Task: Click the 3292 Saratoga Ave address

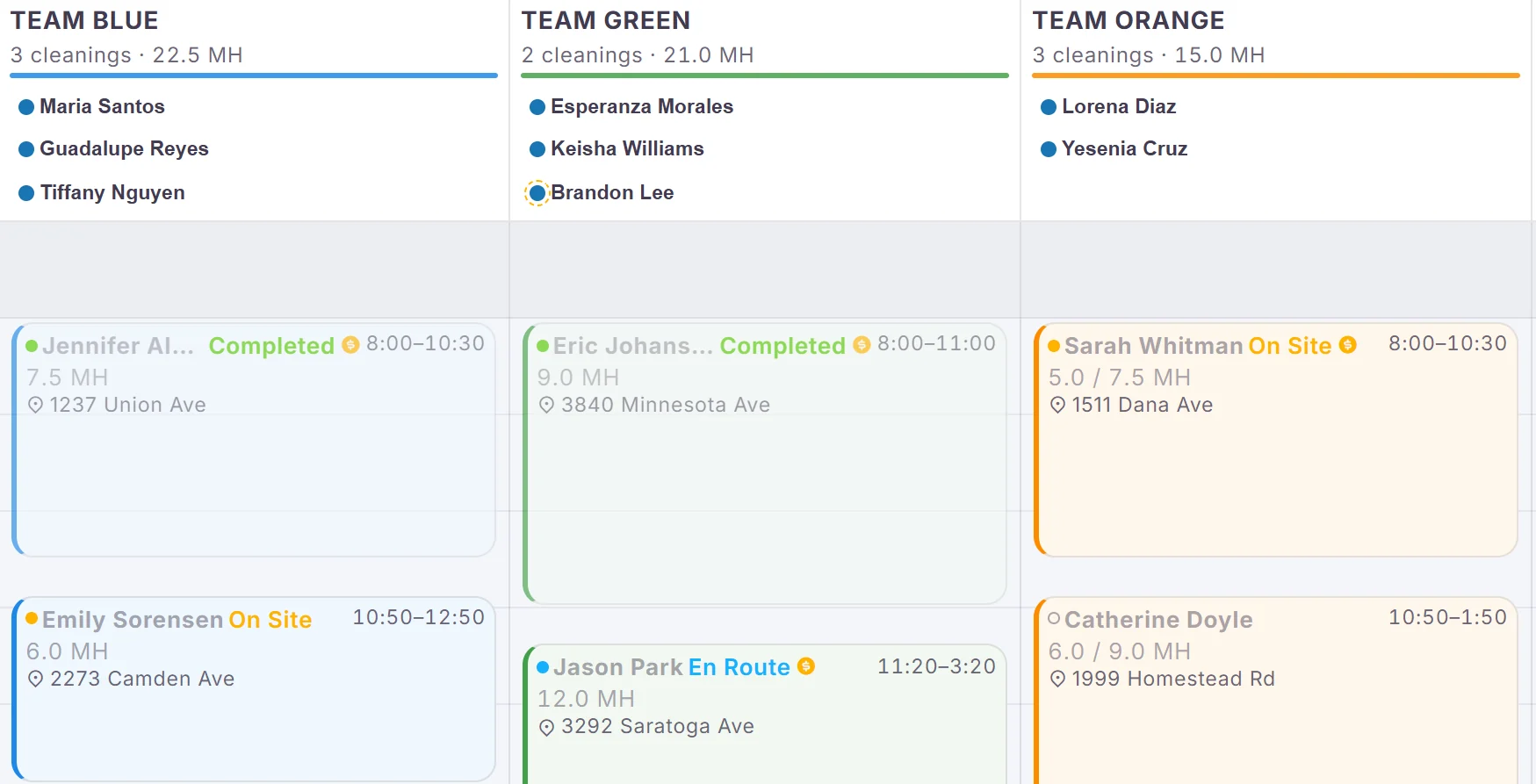Action: [x=658, y=726]
